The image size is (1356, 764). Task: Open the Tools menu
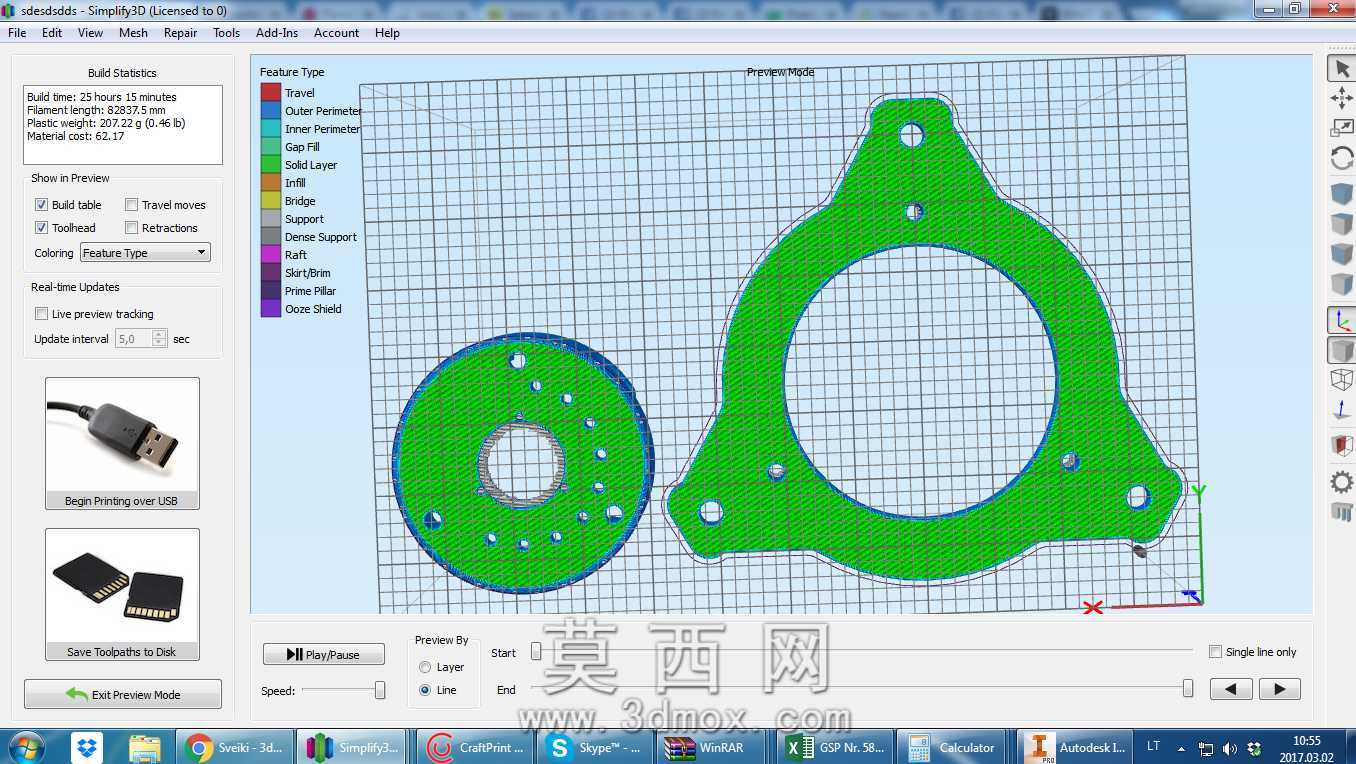tap(227, 33)
